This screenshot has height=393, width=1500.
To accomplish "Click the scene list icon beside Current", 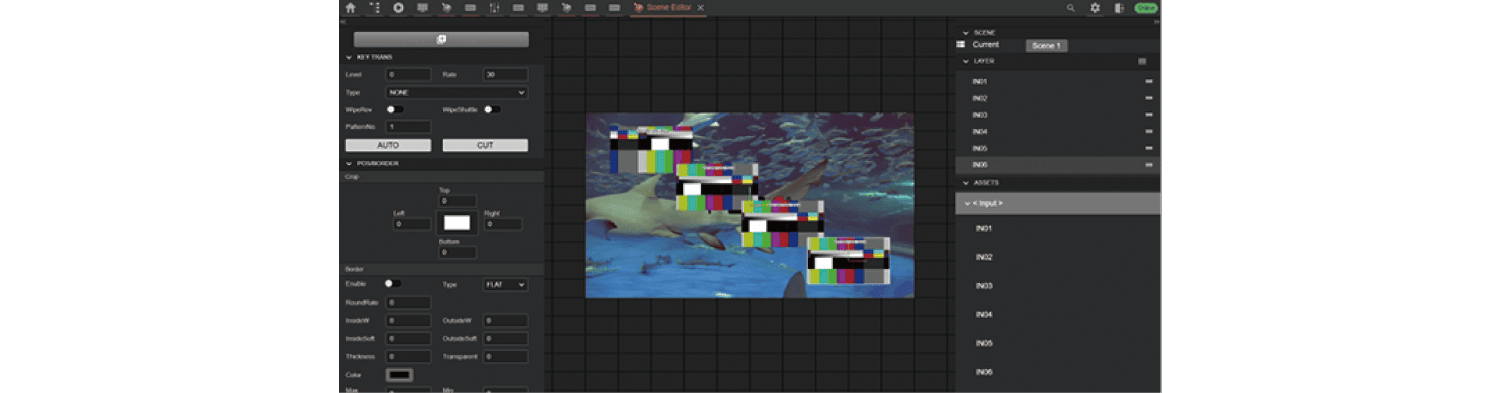I will 961,45.
